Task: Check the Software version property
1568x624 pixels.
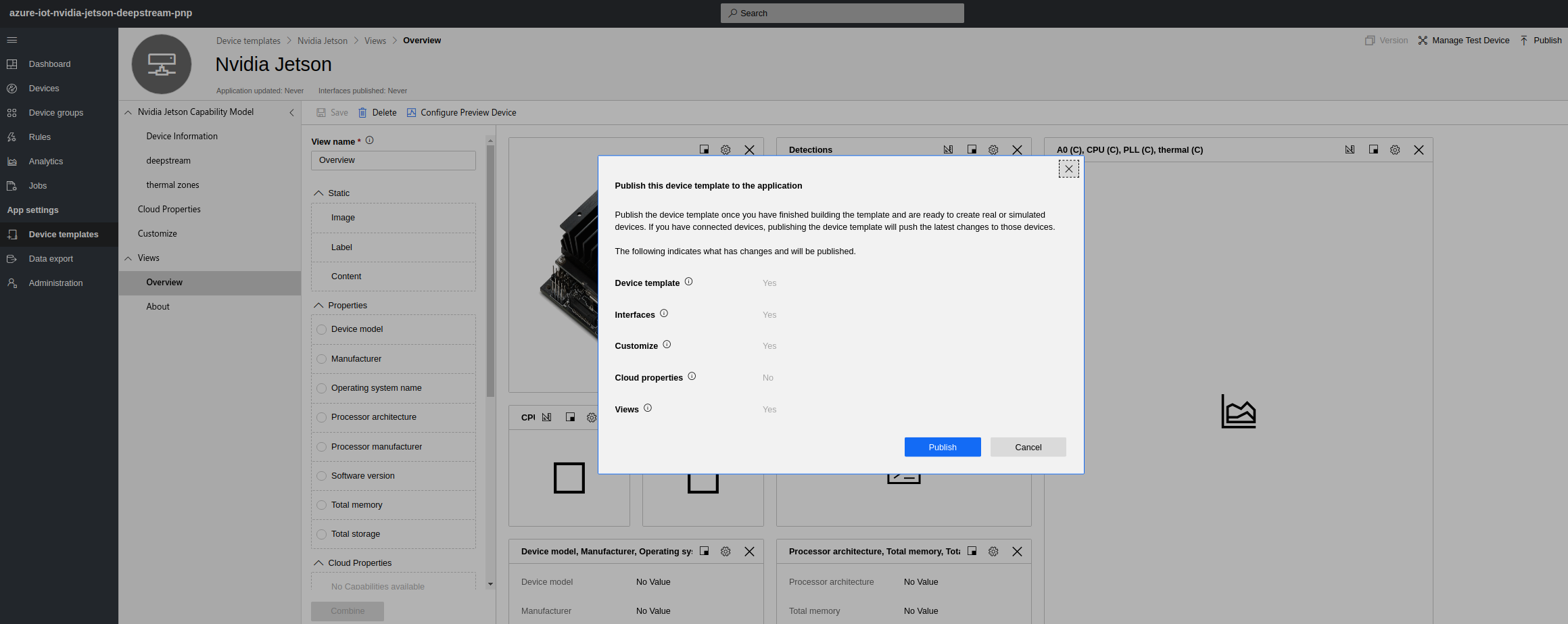Action: tap(322, 476)
